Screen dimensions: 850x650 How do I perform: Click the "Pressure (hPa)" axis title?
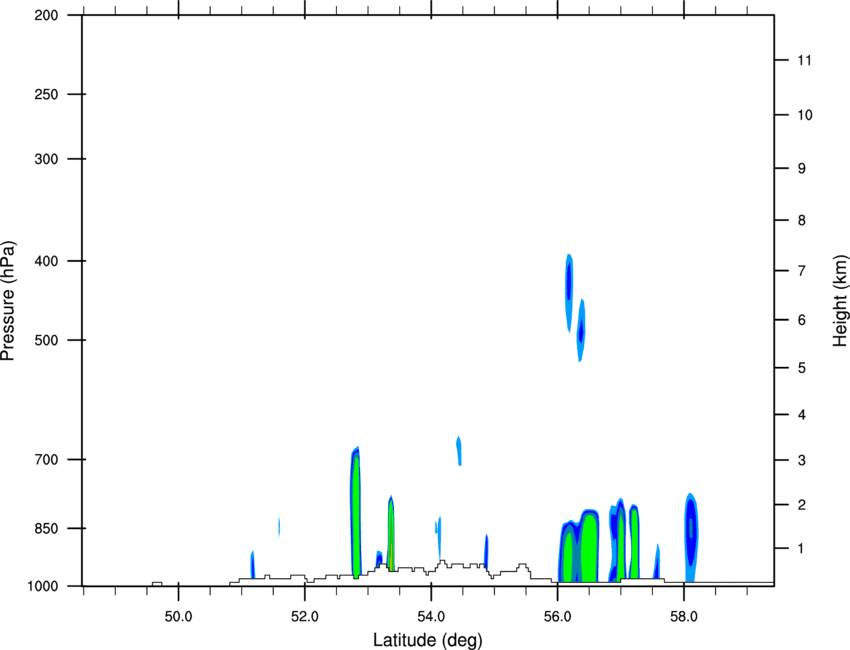click(8, 301)
